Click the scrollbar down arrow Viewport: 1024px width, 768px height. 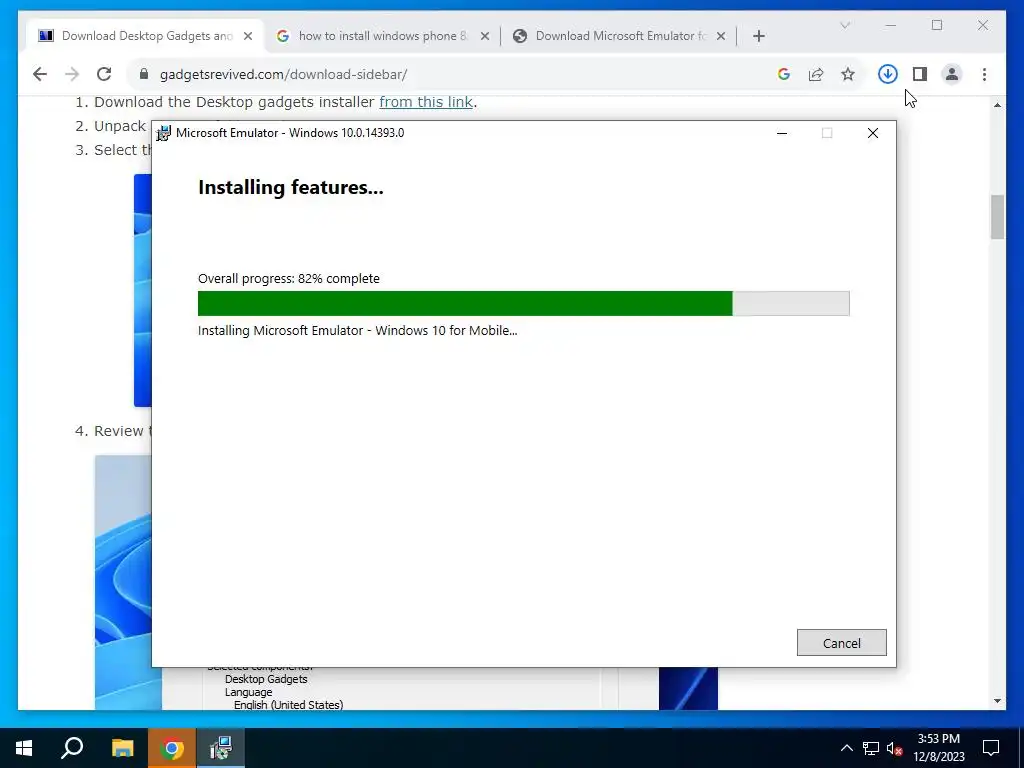997,701
